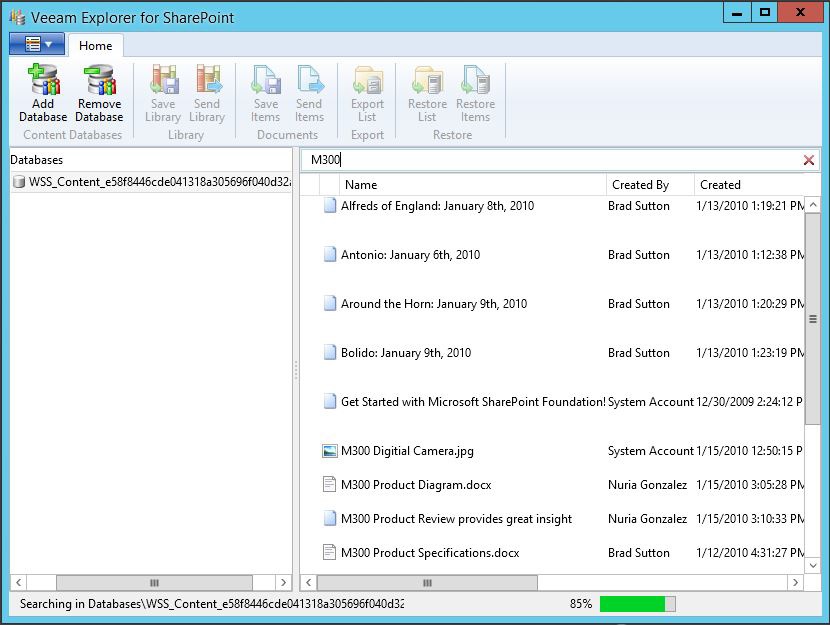Click the M300 Digitial Camera.jpg image icon

[x=329, y=451]
